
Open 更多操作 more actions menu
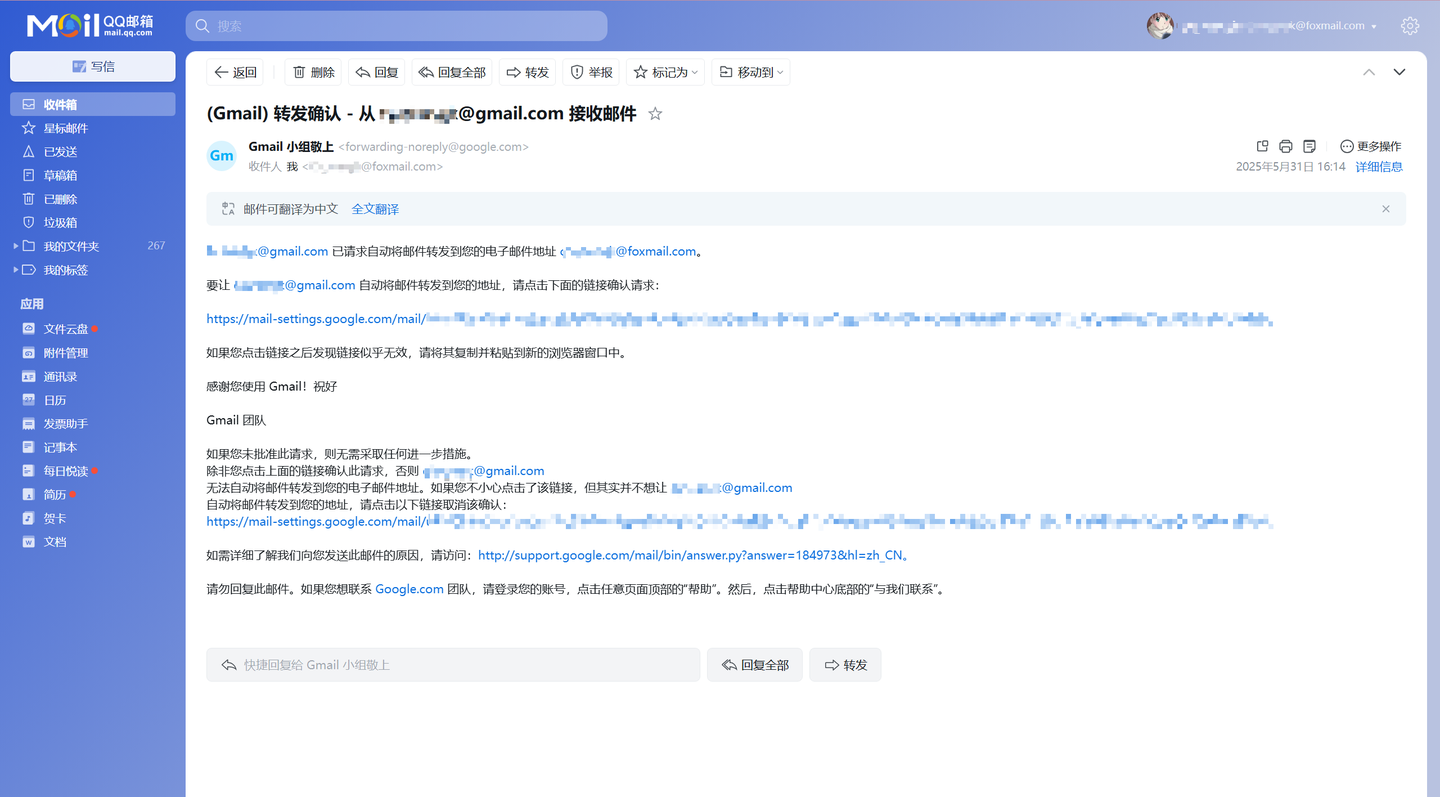pyautogui.click(x=1371, y=146)
